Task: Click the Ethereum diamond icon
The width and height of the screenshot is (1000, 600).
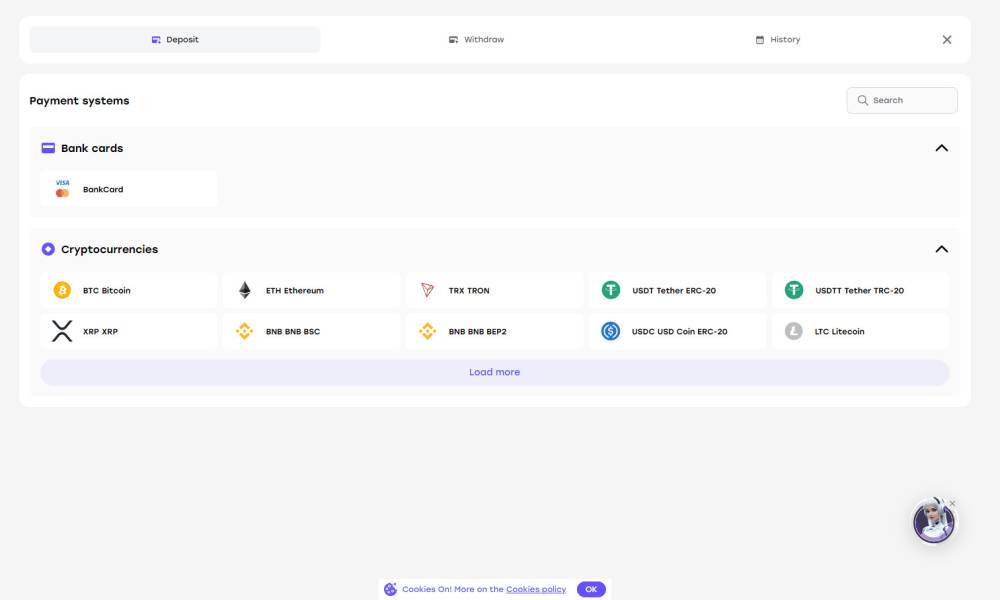Action: 245,290
